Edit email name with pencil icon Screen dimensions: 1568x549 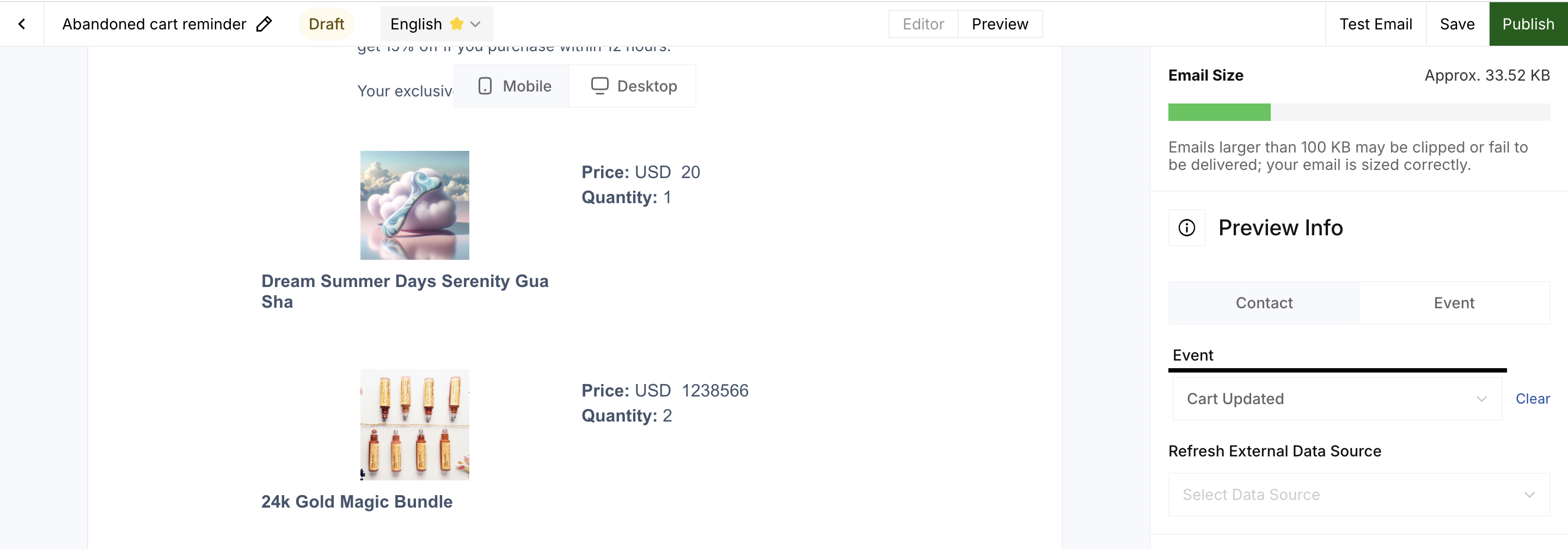pyautogui.click(x=264, y=24)
